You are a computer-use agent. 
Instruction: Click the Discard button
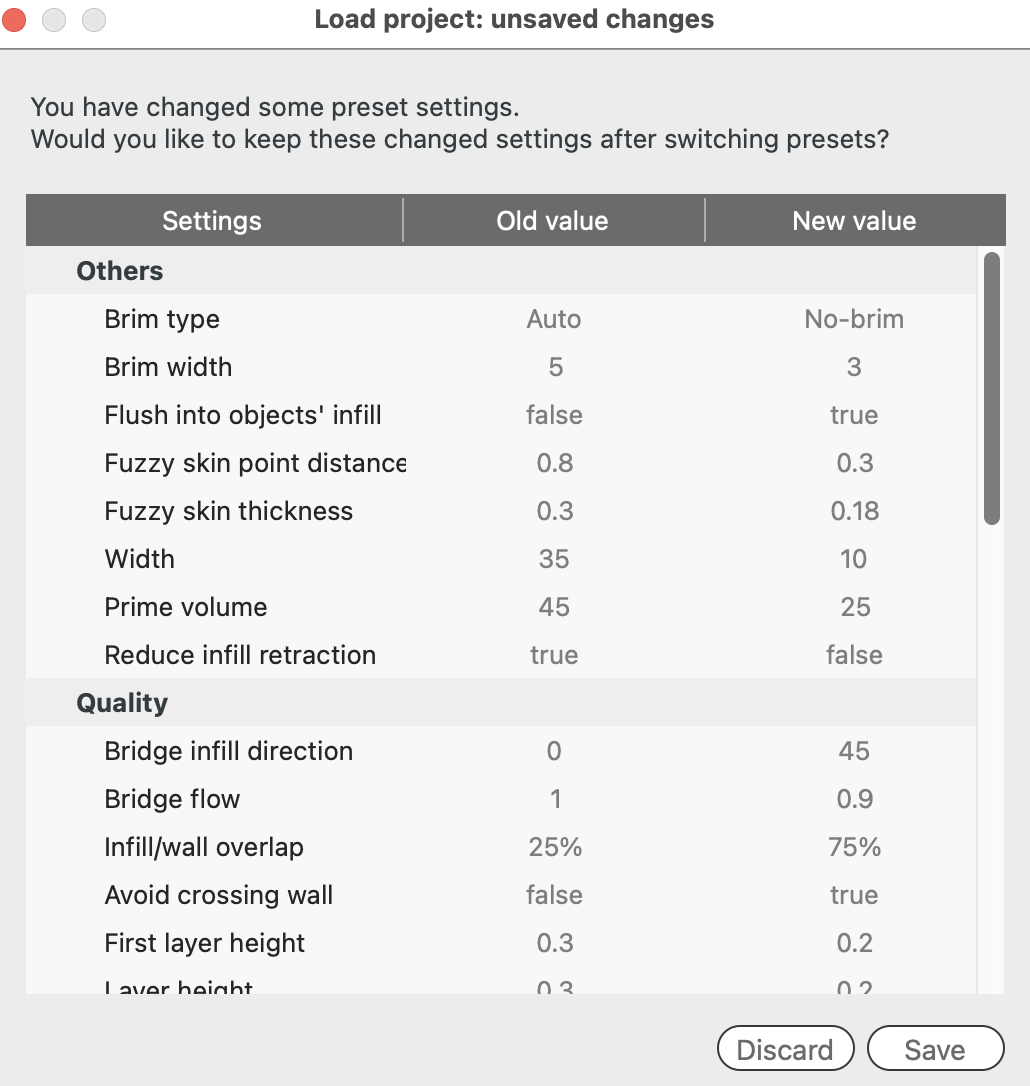click(785, 1048)
